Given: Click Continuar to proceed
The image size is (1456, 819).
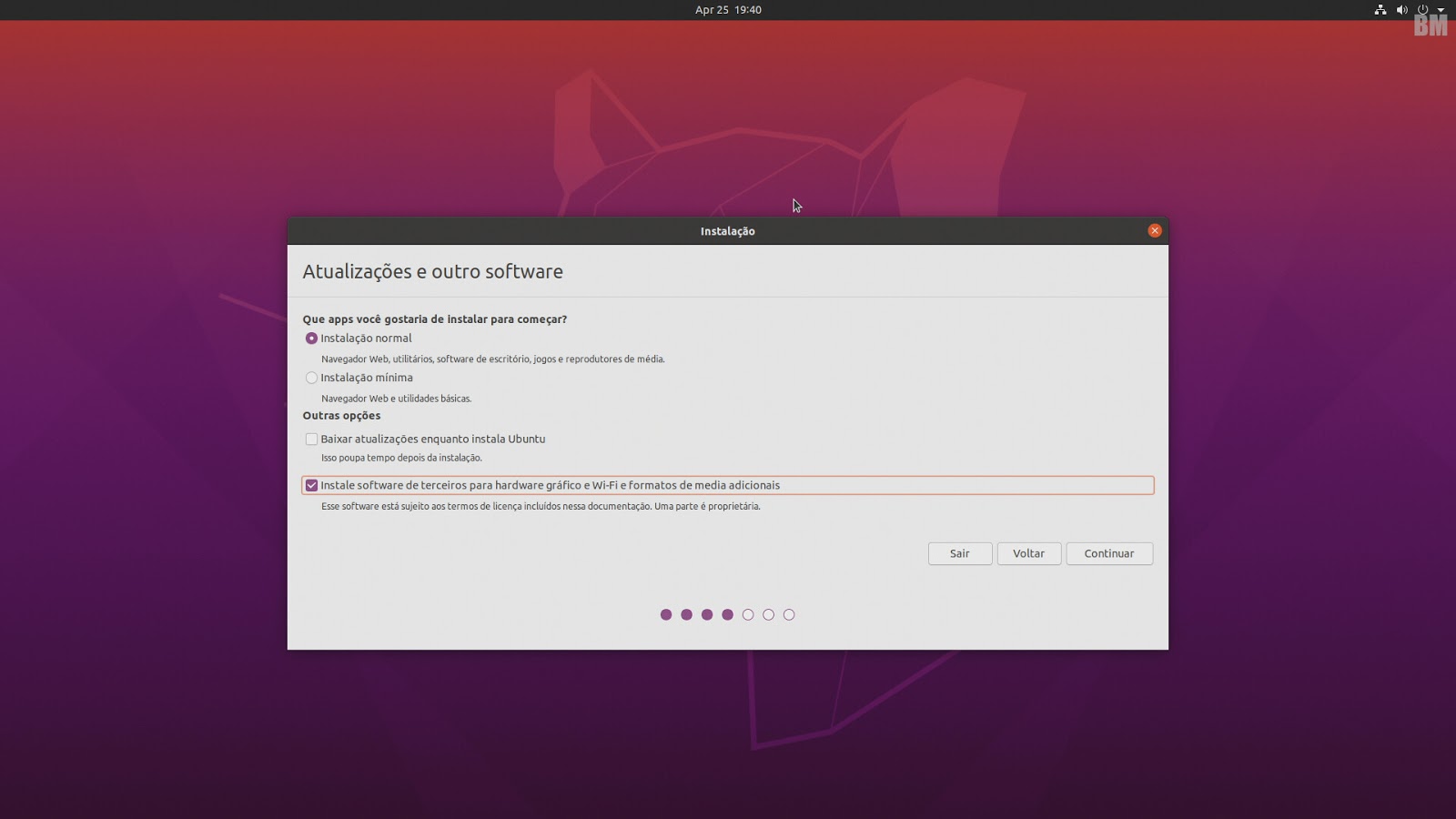Looking at the screenshot, I should coord(1108,553).
